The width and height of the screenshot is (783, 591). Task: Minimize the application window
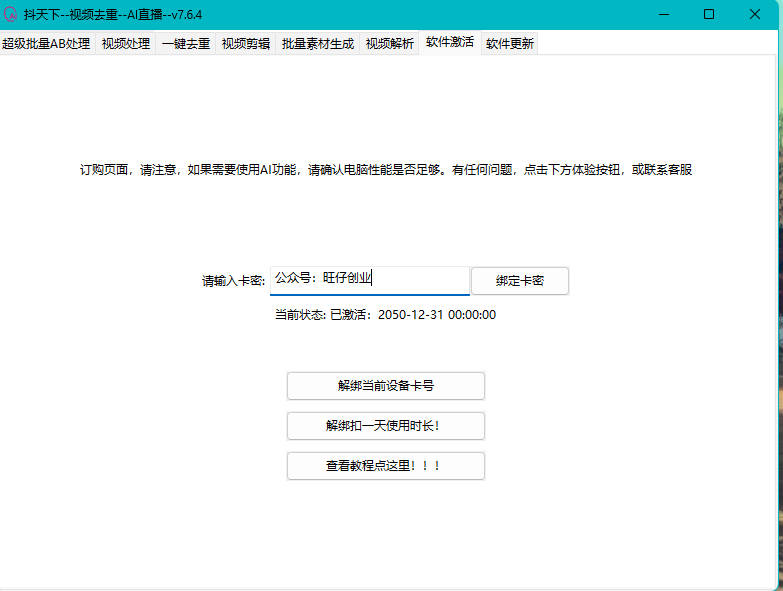(x=663, y=14)
